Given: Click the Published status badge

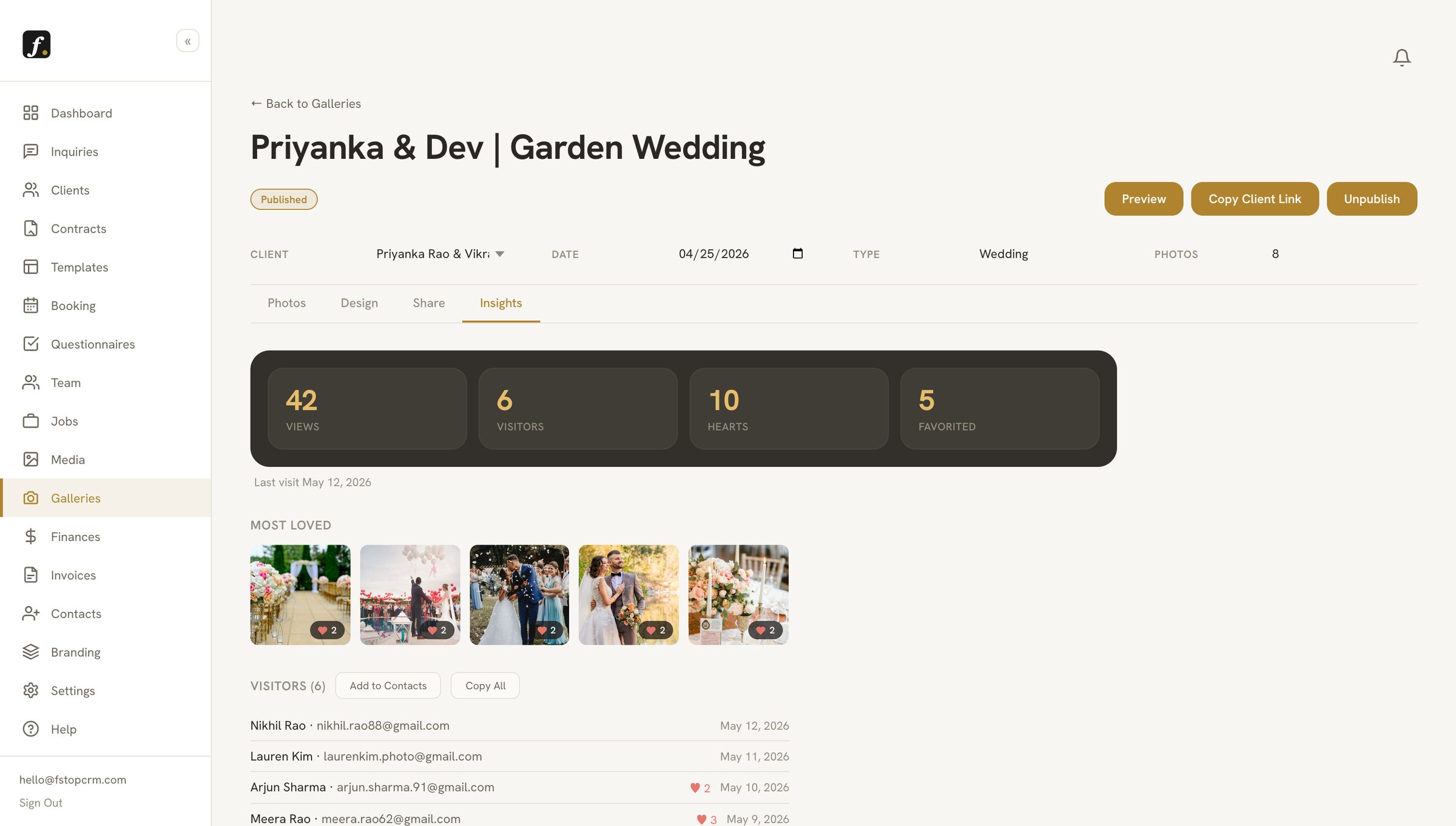Looking at the screenshot, I should 284,200.
